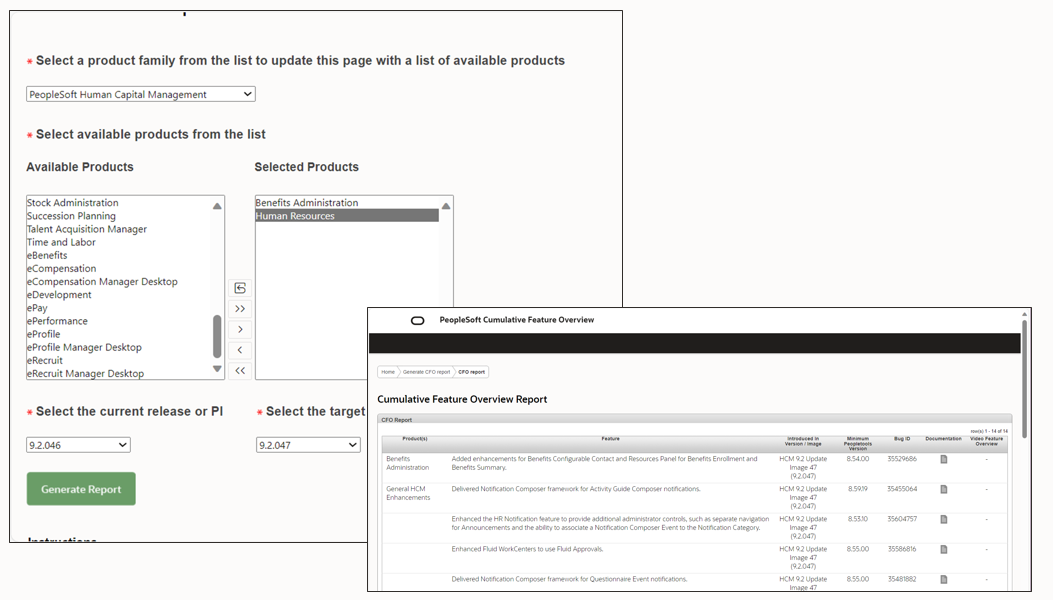Select Succession Planning in Available Products
The width and height of the screenshot is (1053, 600).
click(x=71, y=216)
